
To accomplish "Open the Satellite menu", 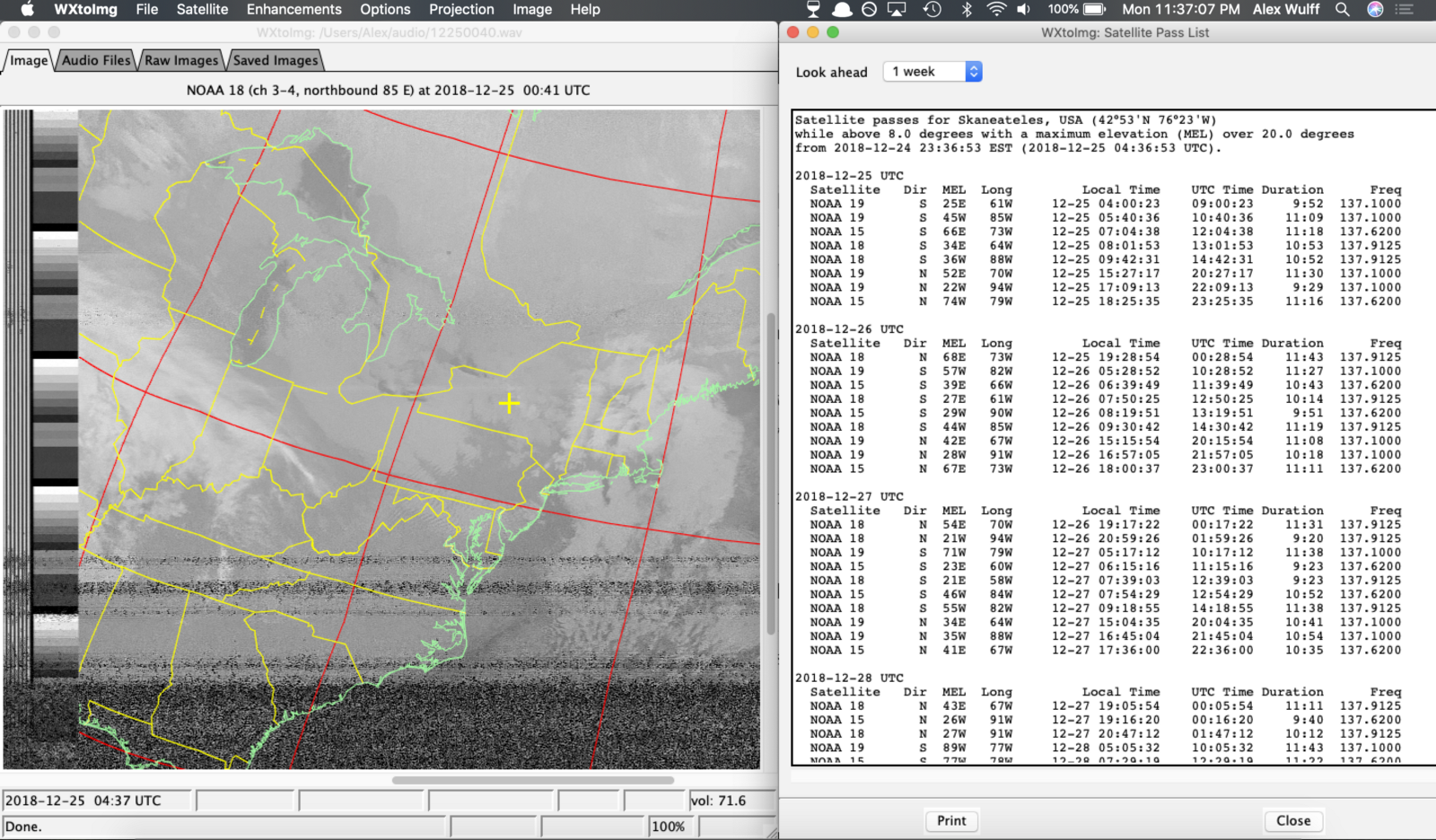I will click(202, 9).
